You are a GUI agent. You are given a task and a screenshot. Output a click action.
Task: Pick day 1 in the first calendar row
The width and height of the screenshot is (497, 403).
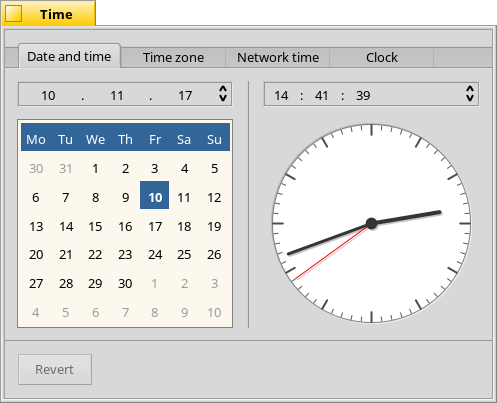point(95,169)
